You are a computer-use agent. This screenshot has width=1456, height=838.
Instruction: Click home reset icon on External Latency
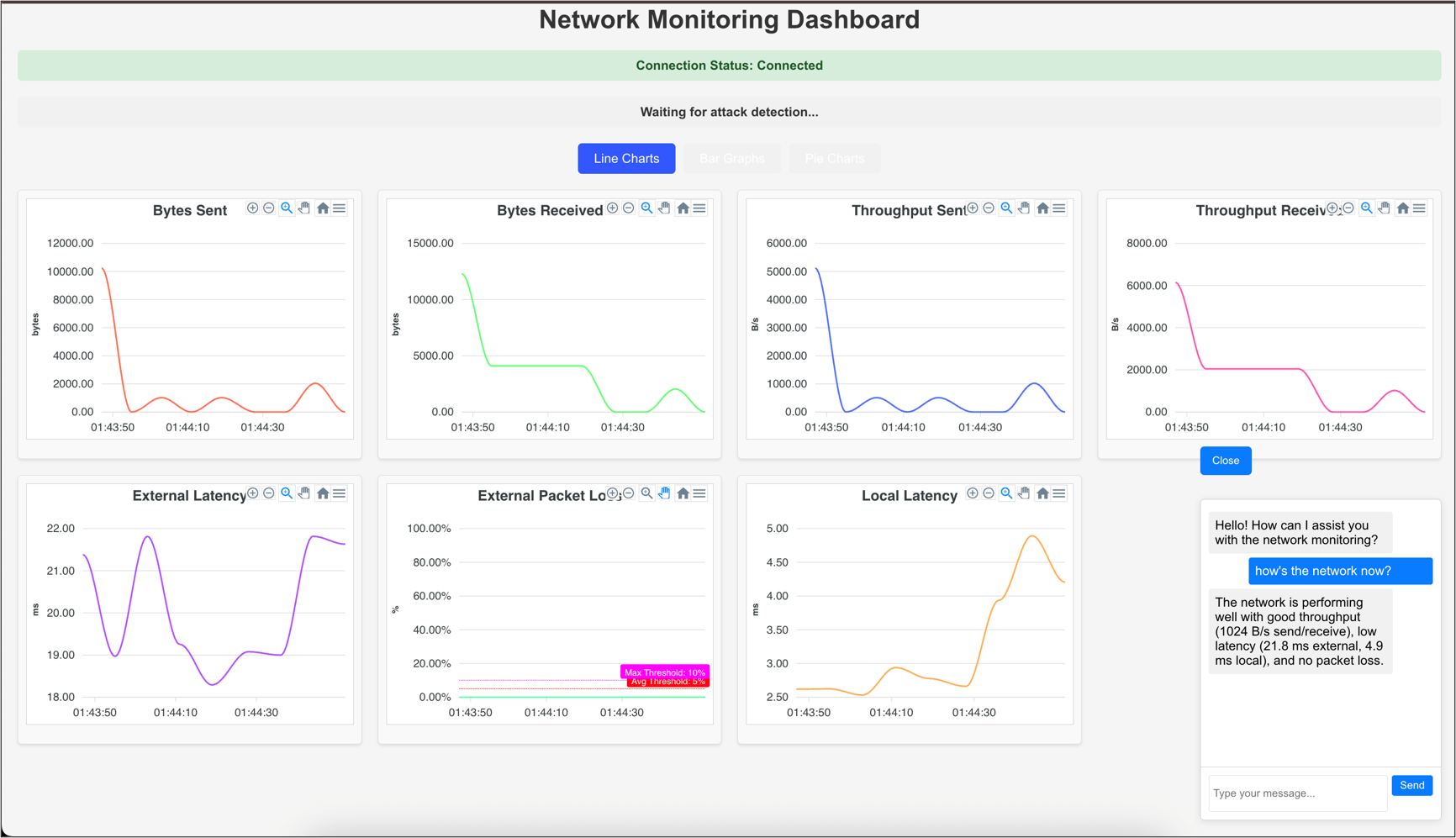click(x=323, y=493)
